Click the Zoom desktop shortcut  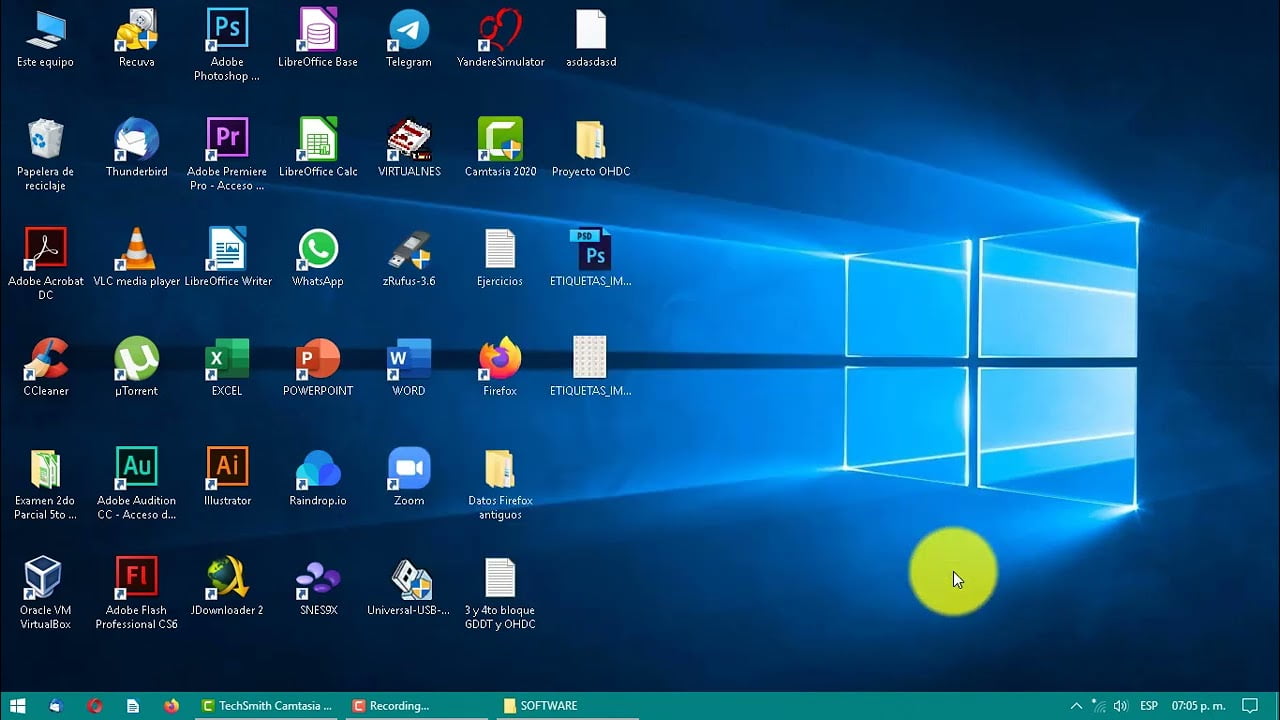[409, 477]
